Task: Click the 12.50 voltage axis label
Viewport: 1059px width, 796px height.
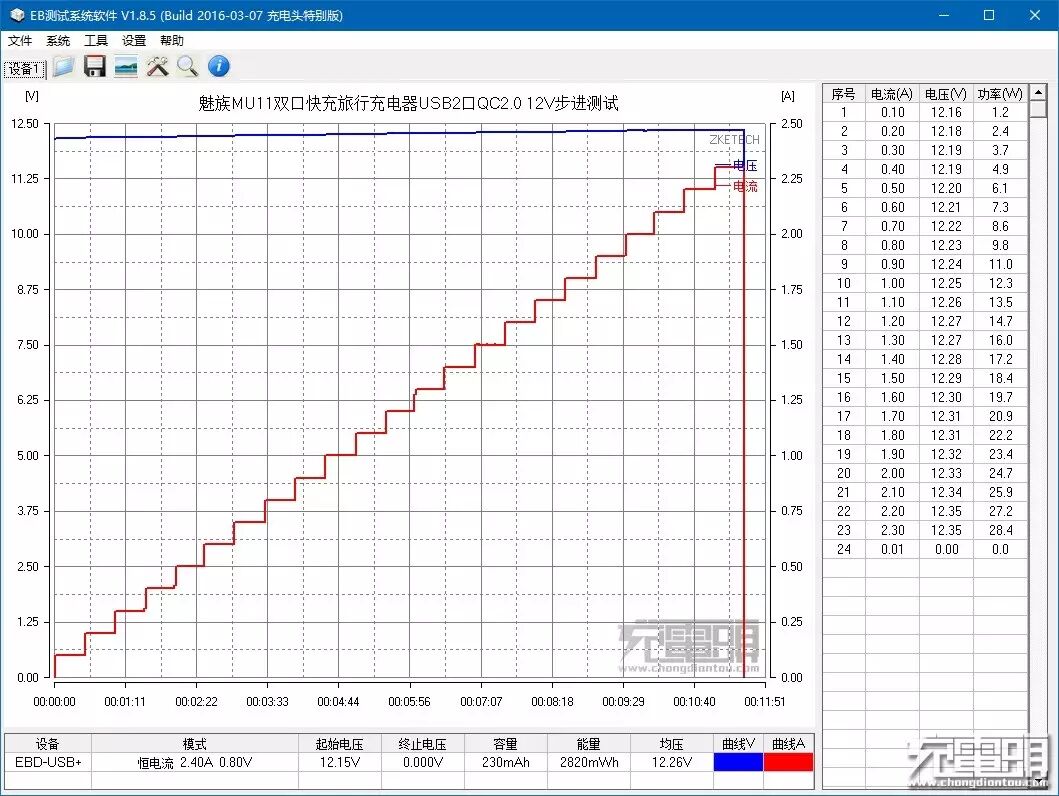Action: click(x=25, y=124)
